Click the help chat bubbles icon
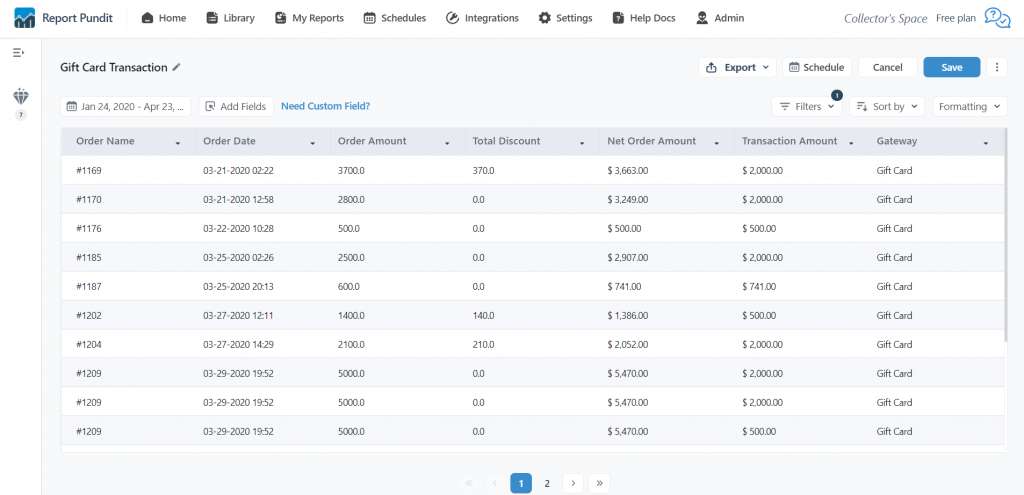 (x=997, y=18)
